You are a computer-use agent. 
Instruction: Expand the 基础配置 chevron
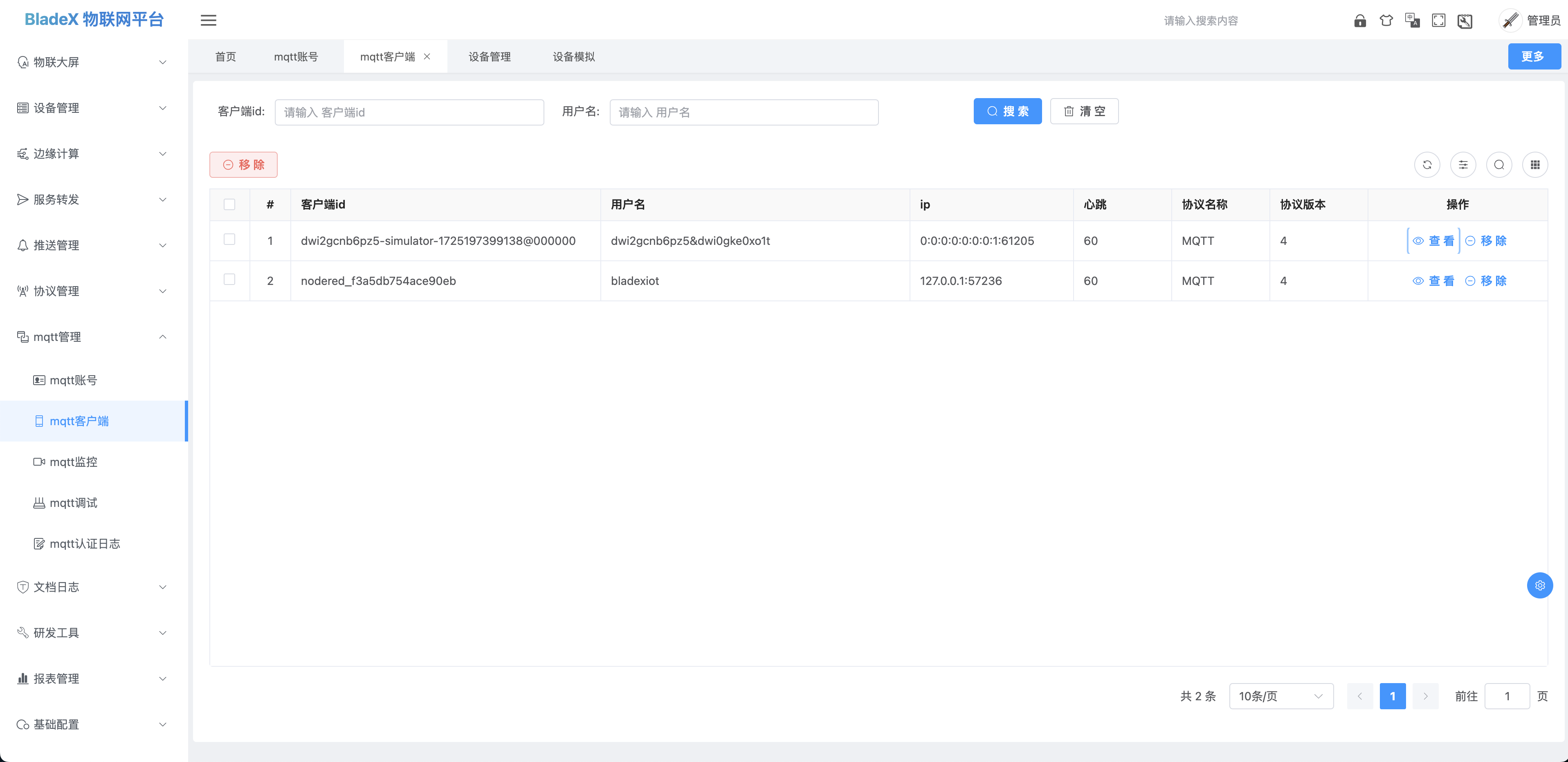(x=162, y=724)
